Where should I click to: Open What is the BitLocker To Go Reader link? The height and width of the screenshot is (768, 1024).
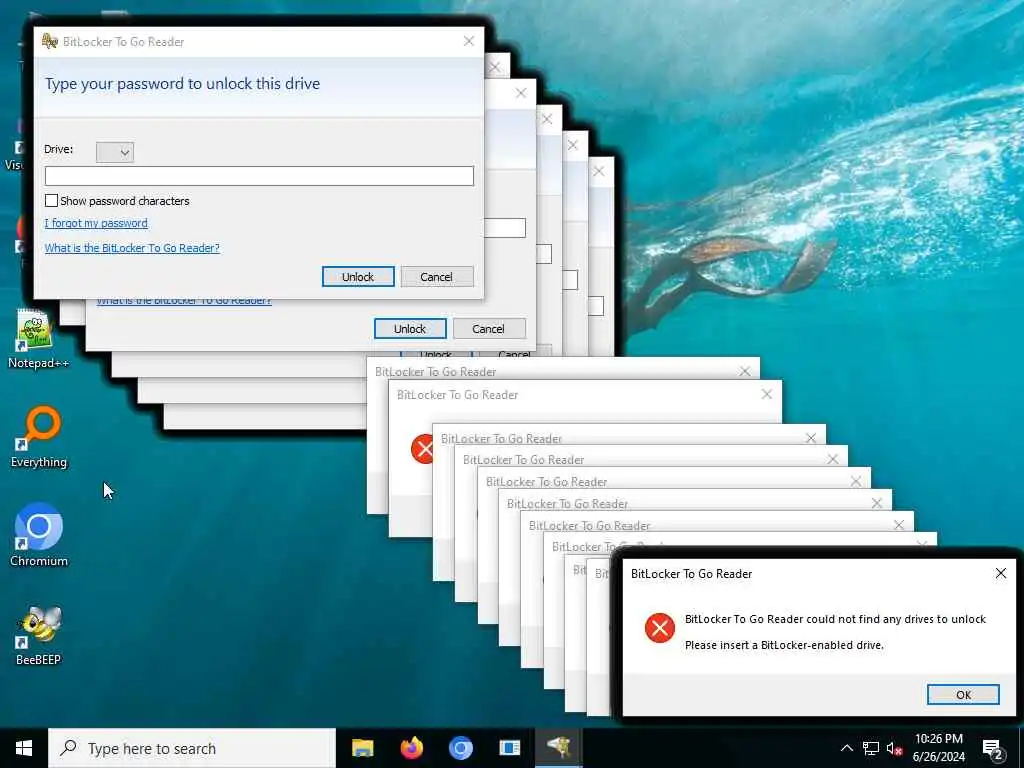tap(132, 248)
